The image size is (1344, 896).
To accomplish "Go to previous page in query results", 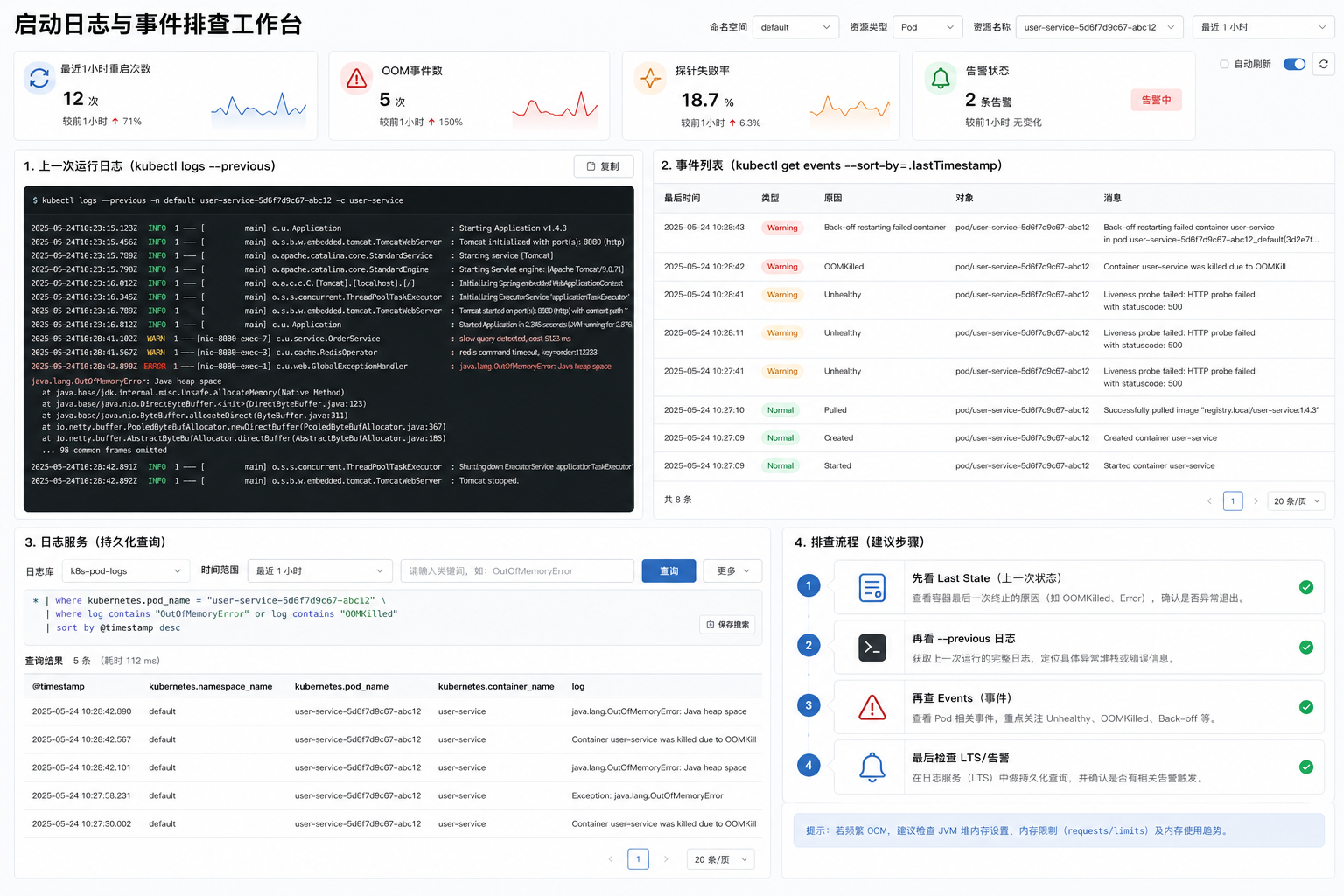I will coord(610,859).
